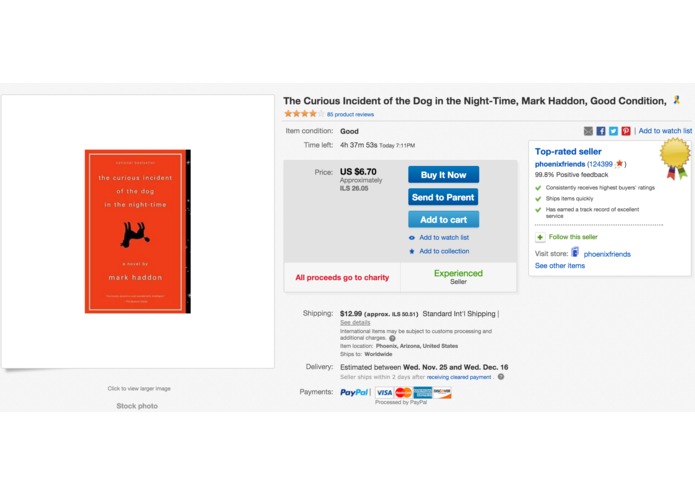Click the eye icon beside Add to watch list
The height and width of the screenshot is (494, 695).
pos(412,238)
